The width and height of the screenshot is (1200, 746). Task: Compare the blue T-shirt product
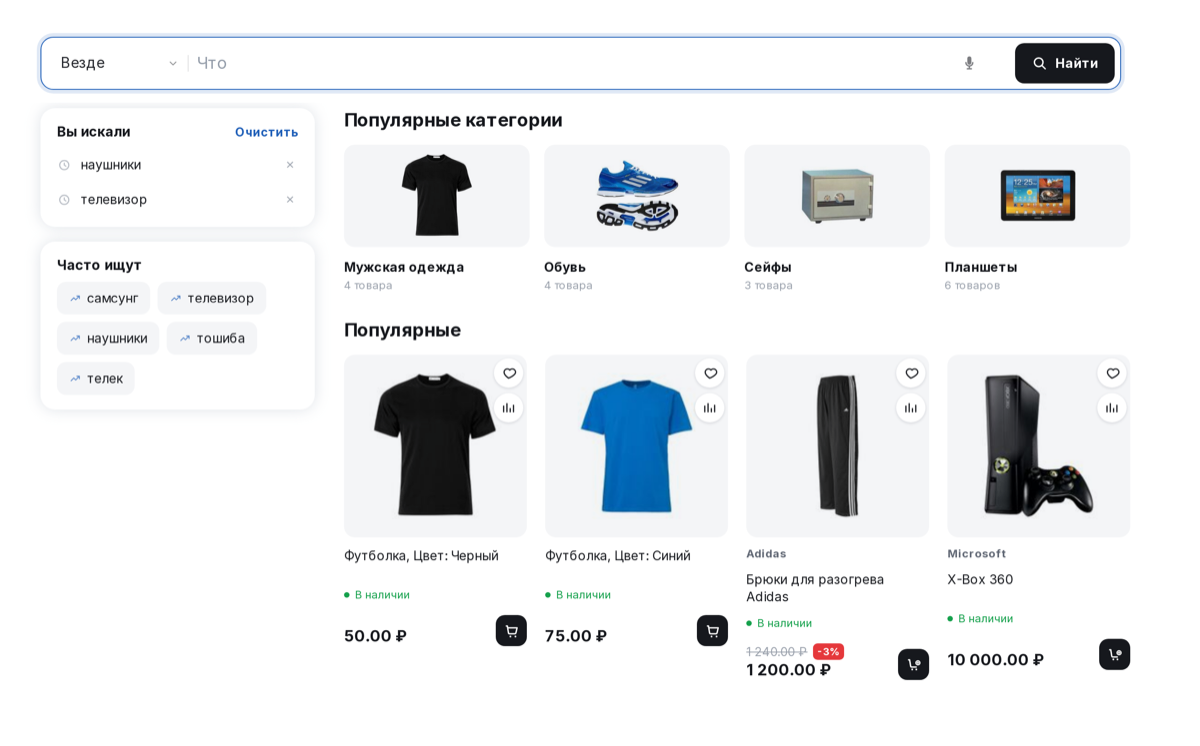click(x=710, y=408)
